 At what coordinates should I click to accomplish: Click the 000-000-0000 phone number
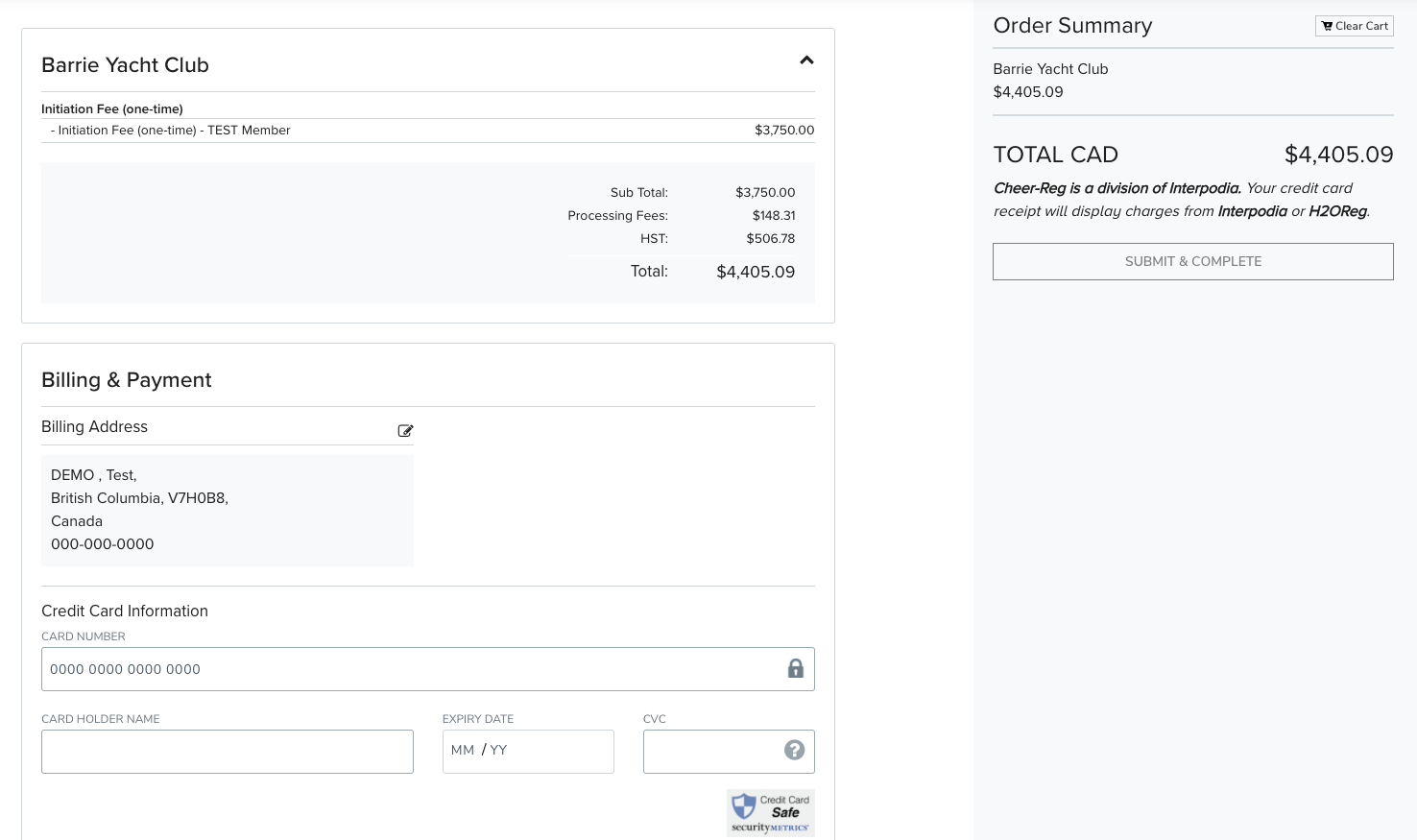pos(103,544)
